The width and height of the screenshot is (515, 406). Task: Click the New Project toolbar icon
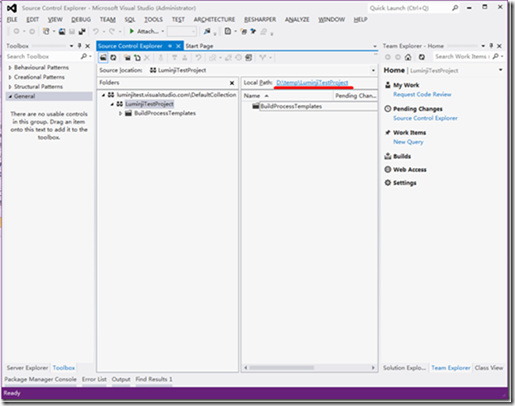(46, 32)
